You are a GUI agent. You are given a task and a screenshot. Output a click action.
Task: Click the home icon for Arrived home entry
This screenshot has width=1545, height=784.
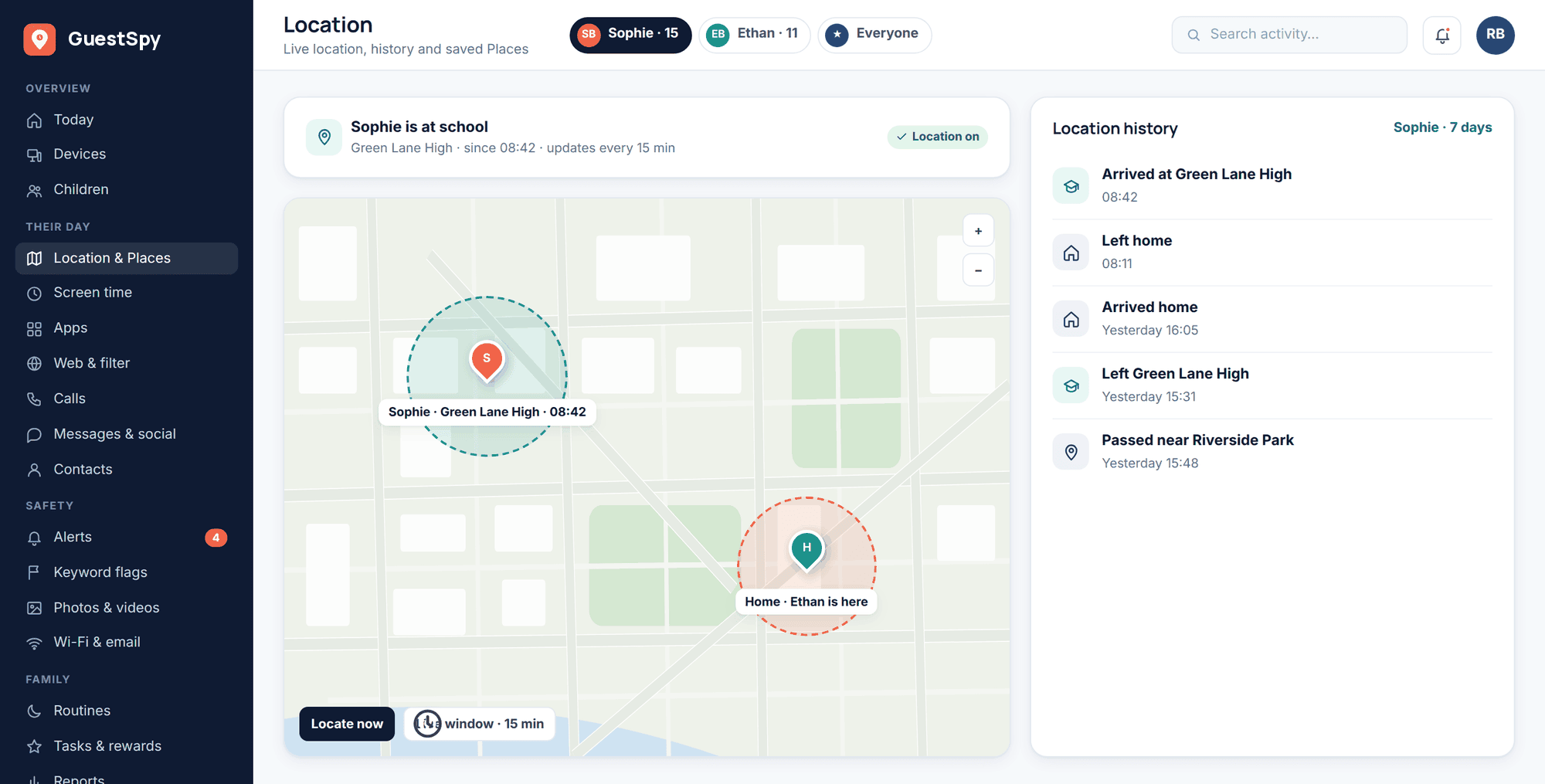pos(1071,319)
